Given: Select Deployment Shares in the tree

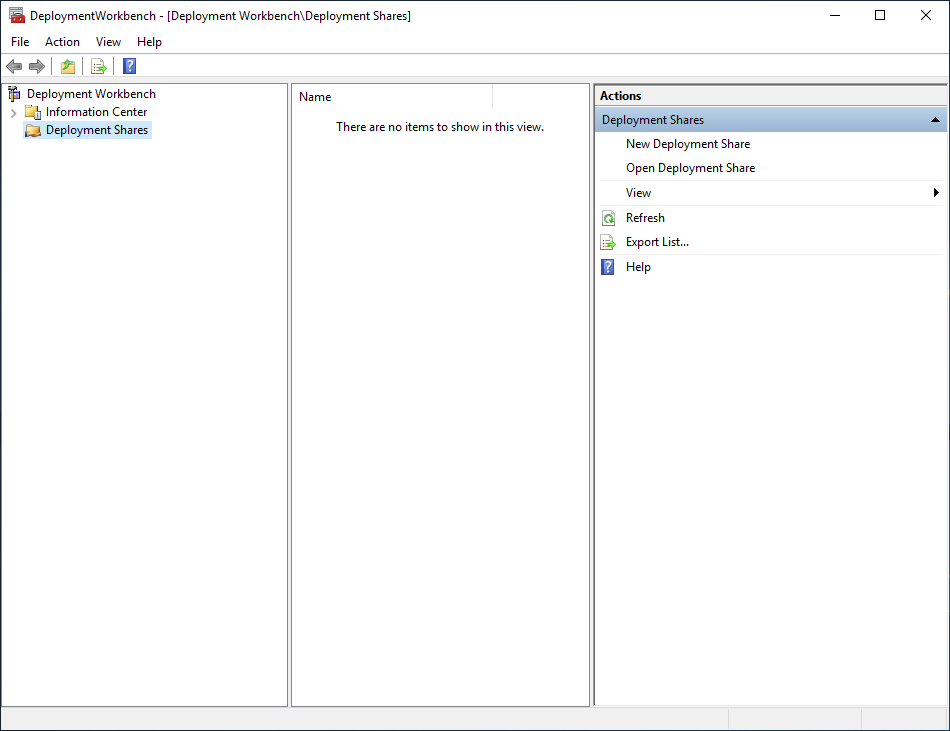Looking at the screenshot, I should pyautogui.click(x=97, y=130).
